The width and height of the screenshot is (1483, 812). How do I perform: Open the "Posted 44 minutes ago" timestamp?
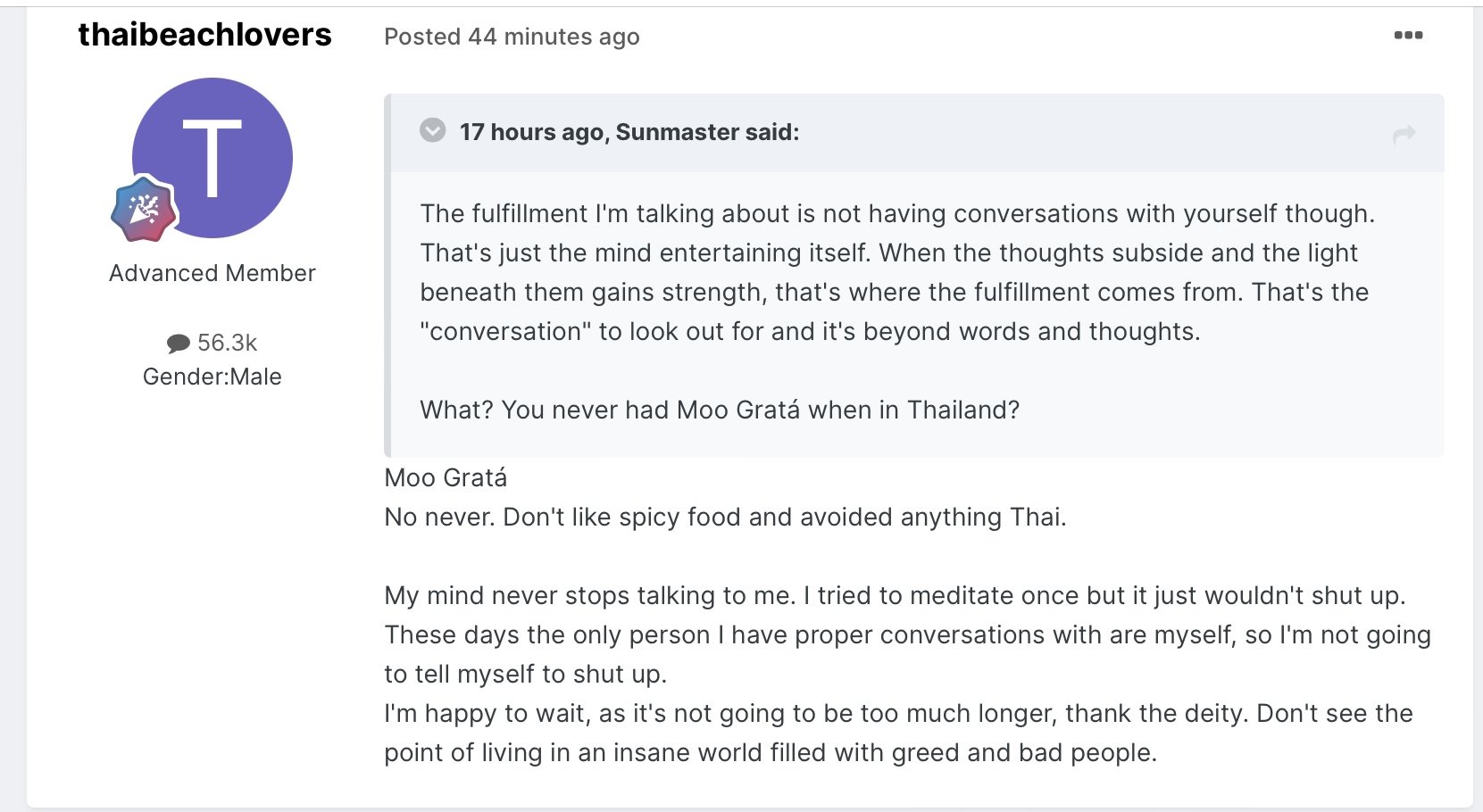(x=512, y=37)
